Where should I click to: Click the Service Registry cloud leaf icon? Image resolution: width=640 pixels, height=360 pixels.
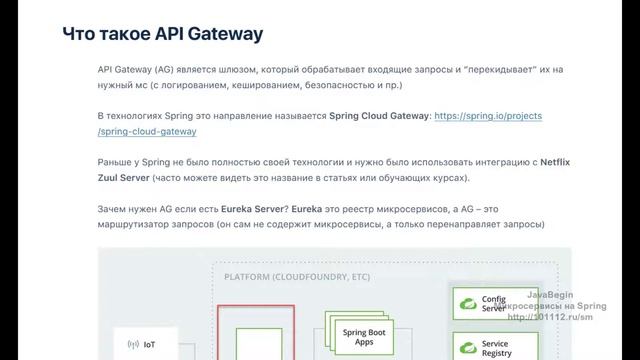(x=468, y=348)
